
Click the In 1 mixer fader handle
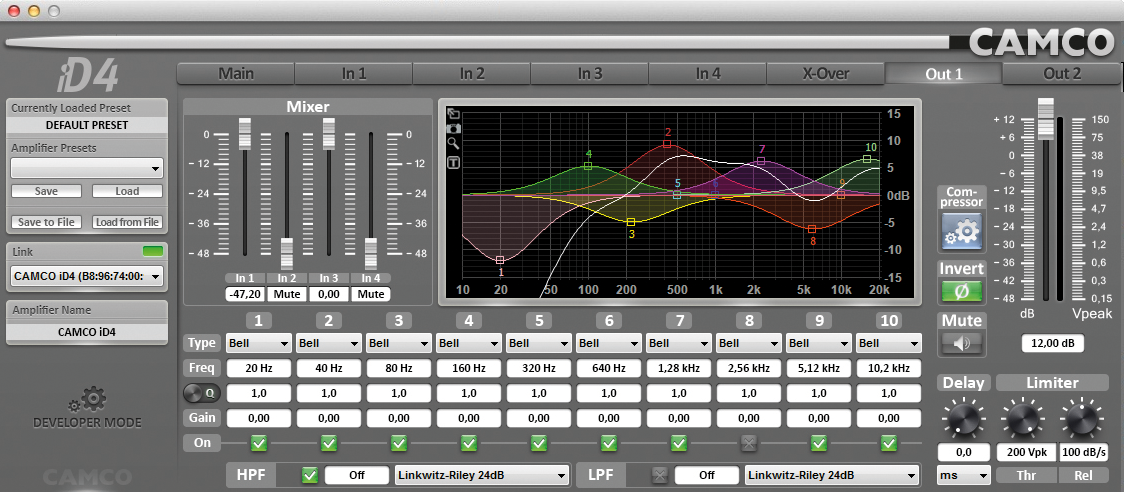pos(245,134)
